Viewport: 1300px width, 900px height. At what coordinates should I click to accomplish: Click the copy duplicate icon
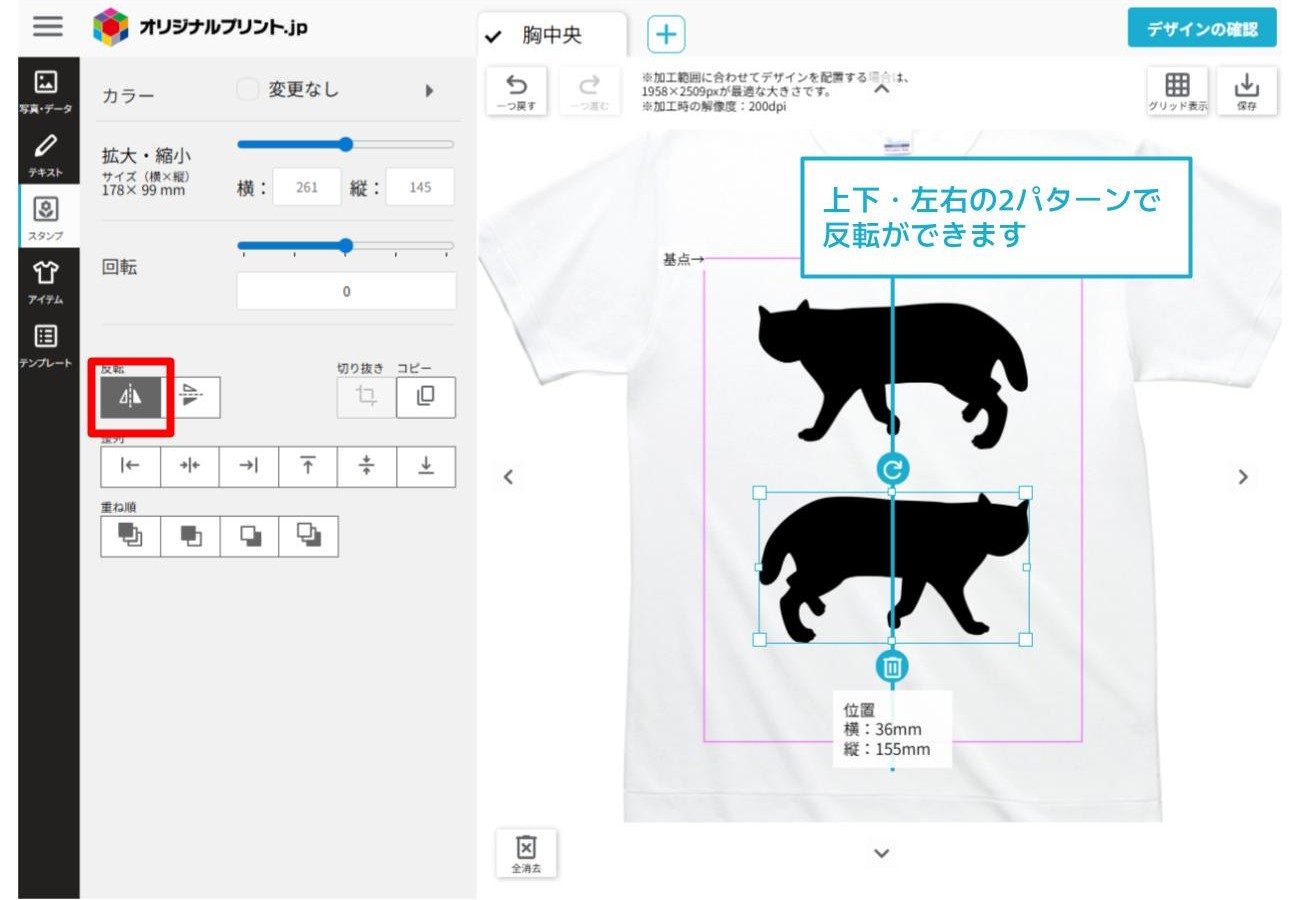point(425,397)
